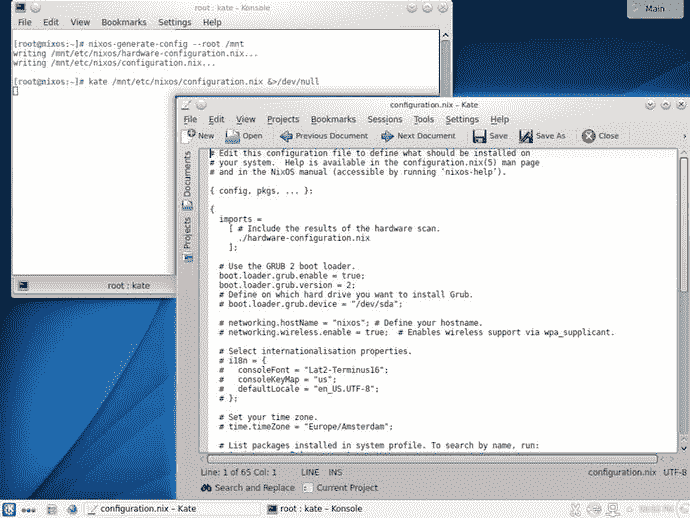Viewport: 690px width, 518px height.
Task: Click the 'Line: 1 of 65 Col: 1' status indicator
Action: [x=239, y=472]
